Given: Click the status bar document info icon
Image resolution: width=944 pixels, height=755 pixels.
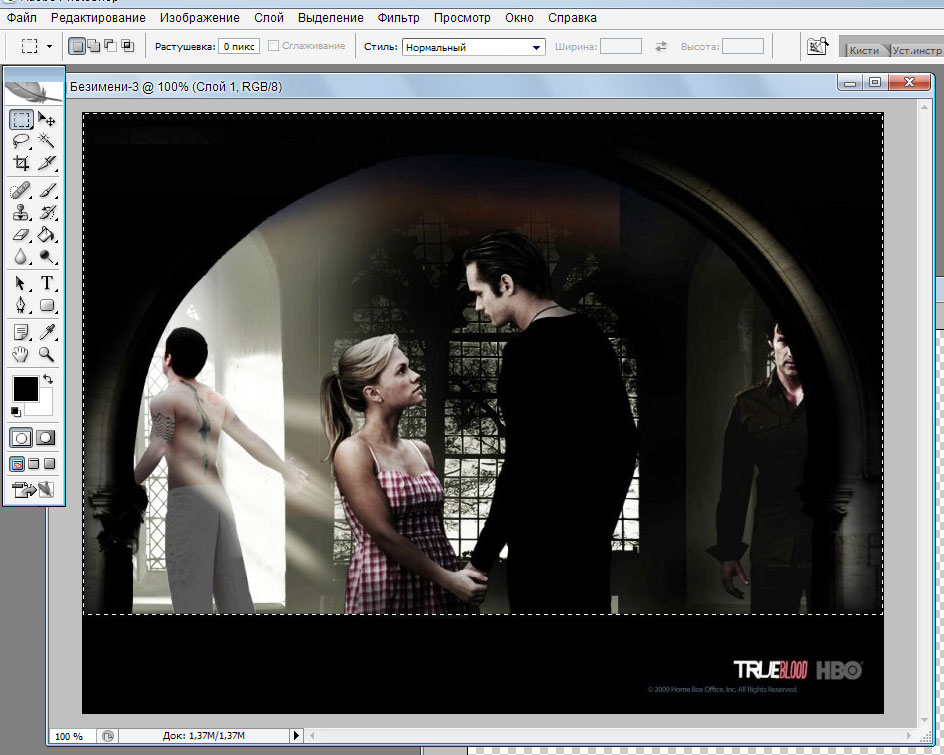Looking at the screenshot, I should pos(108,736).
